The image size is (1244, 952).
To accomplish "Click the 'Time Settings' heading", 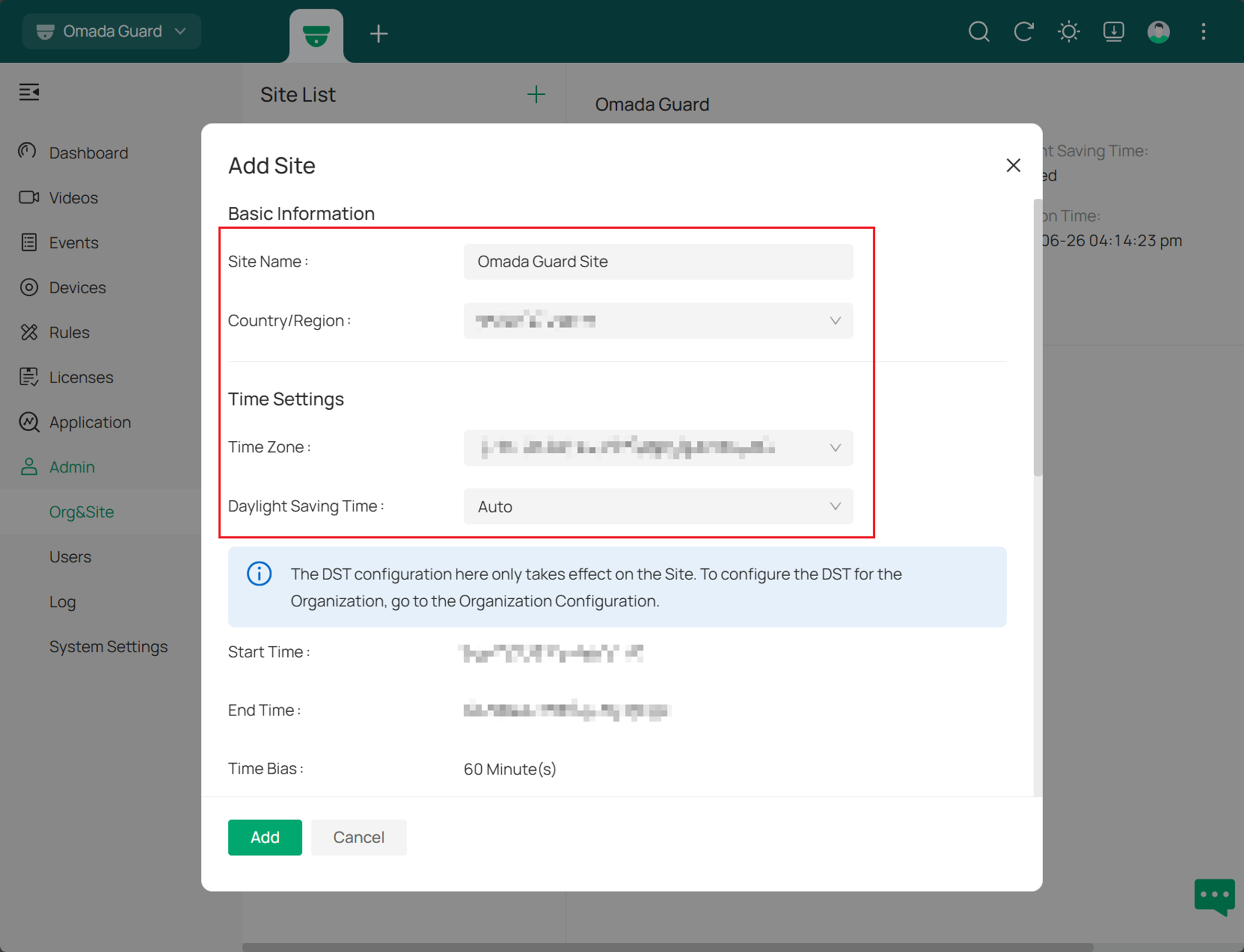I will (x=286, y=399).
